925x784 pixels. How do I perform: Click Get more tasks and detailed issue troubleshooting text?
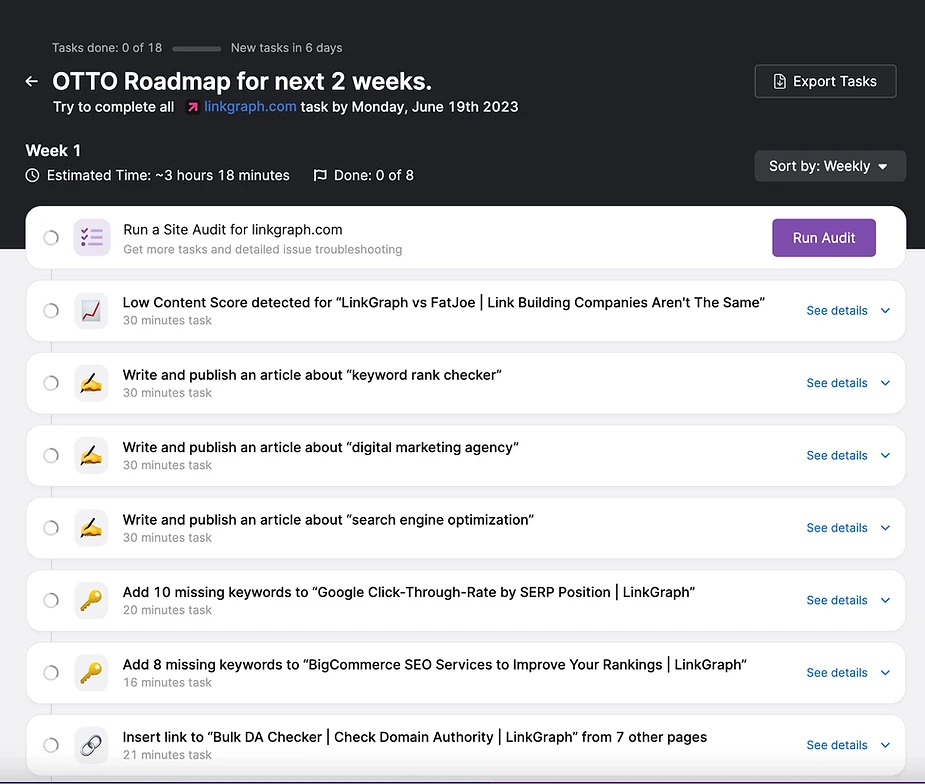pos(263,250)
